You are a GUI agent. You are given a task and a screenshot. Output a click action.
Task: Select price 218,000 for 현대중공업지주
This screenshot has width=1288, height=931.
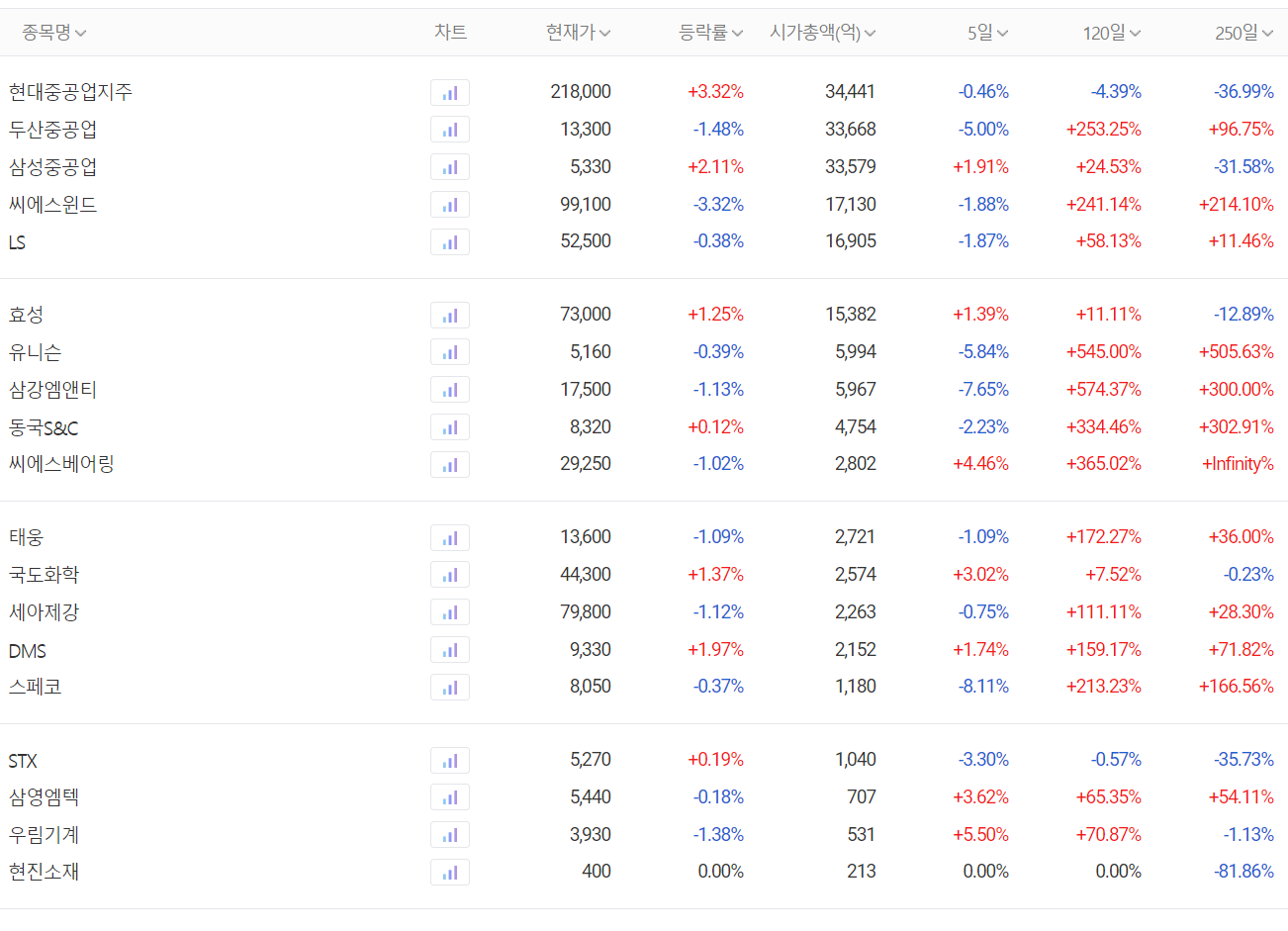[x=581, y=92]
